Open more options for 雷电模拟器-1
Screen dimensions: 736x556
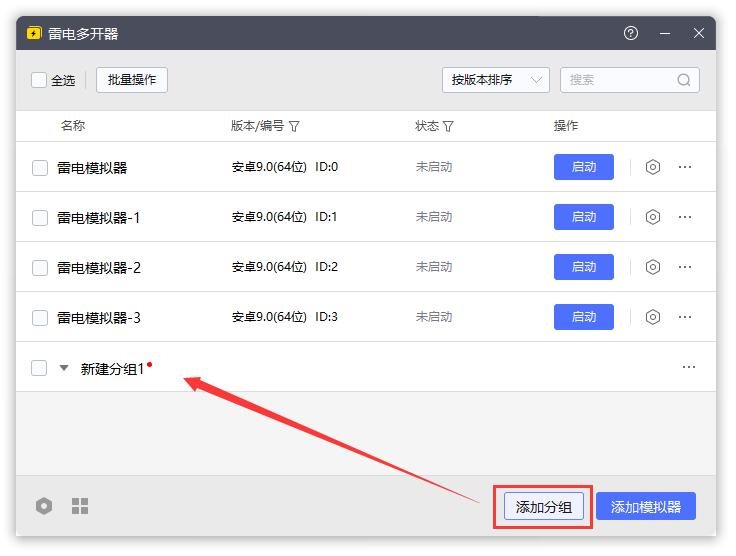point(685,217)
